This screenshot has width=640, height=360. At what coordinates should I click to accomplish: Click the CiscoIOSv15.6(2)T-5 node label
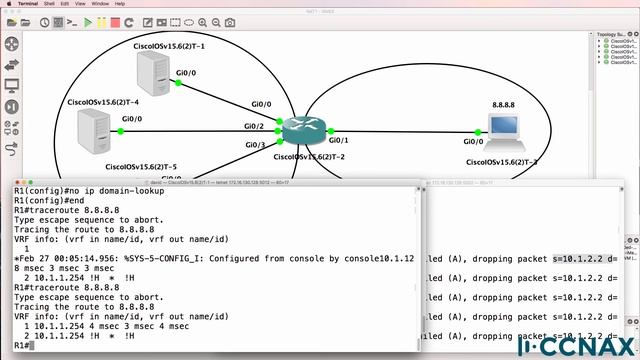coord(141,167)
